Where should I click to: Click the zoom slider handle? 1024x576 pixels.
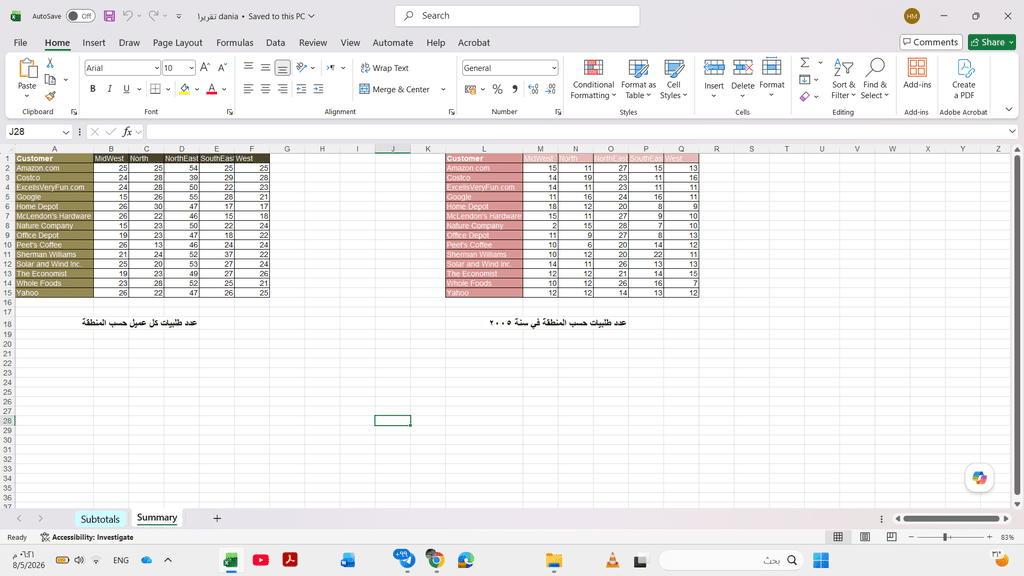coord(945,537)
